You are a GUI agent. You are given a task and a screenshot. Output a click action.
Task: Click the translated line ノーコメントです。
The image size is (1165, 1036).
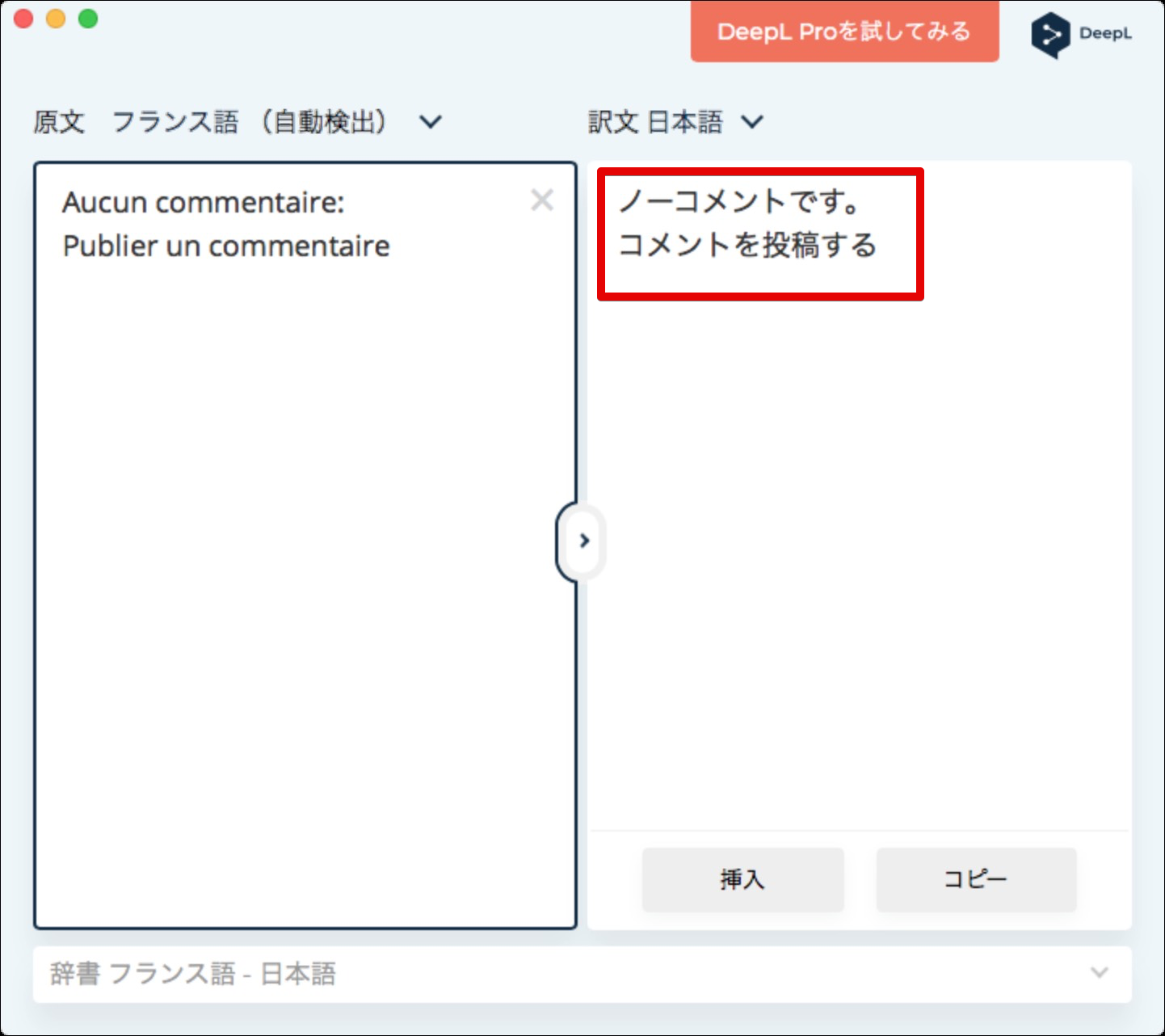tap(739, 201)
